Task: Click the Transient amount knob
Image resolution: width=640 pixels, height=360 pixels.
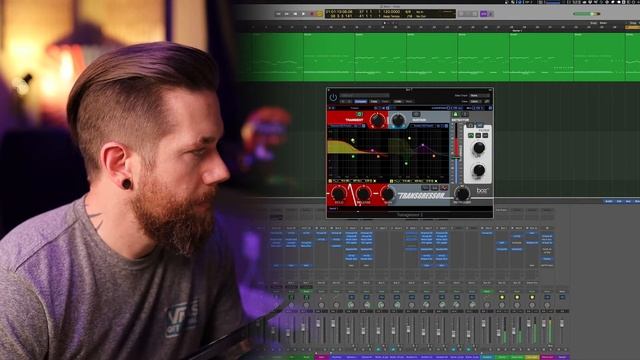Action: [378, 120]
